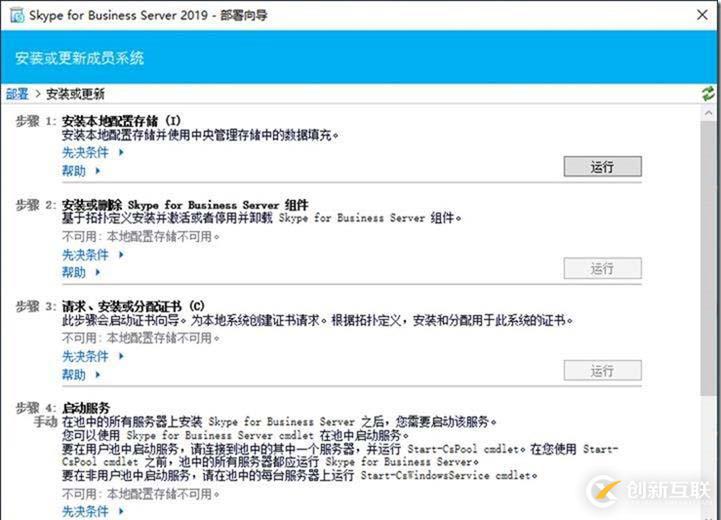
Task: Click step 4 title 启动服务
Action: click(x=86, y=408)
